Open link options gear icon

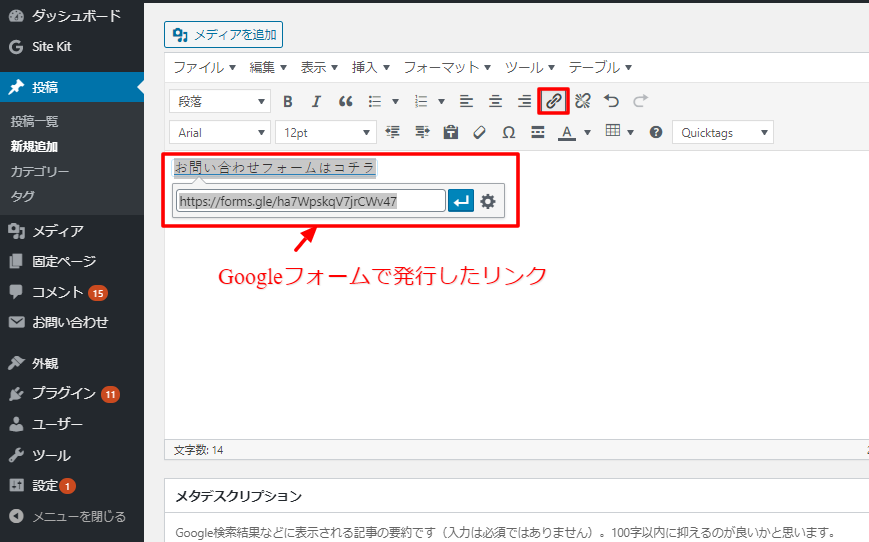point(488,201)
